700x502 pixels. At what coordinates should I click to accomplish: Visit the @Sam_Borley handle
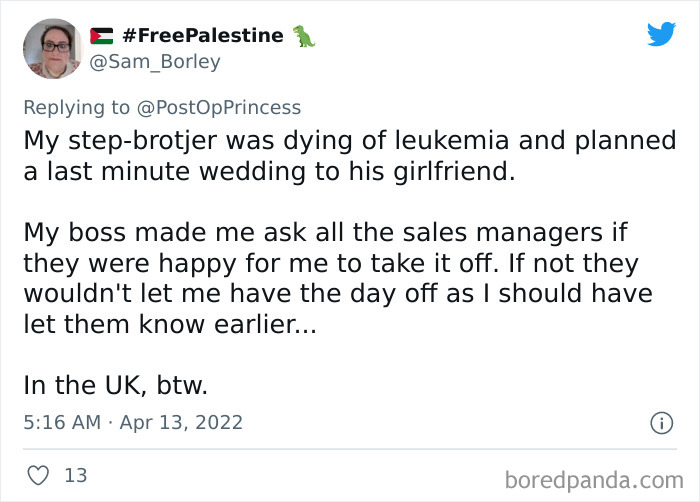coord(155,62)
